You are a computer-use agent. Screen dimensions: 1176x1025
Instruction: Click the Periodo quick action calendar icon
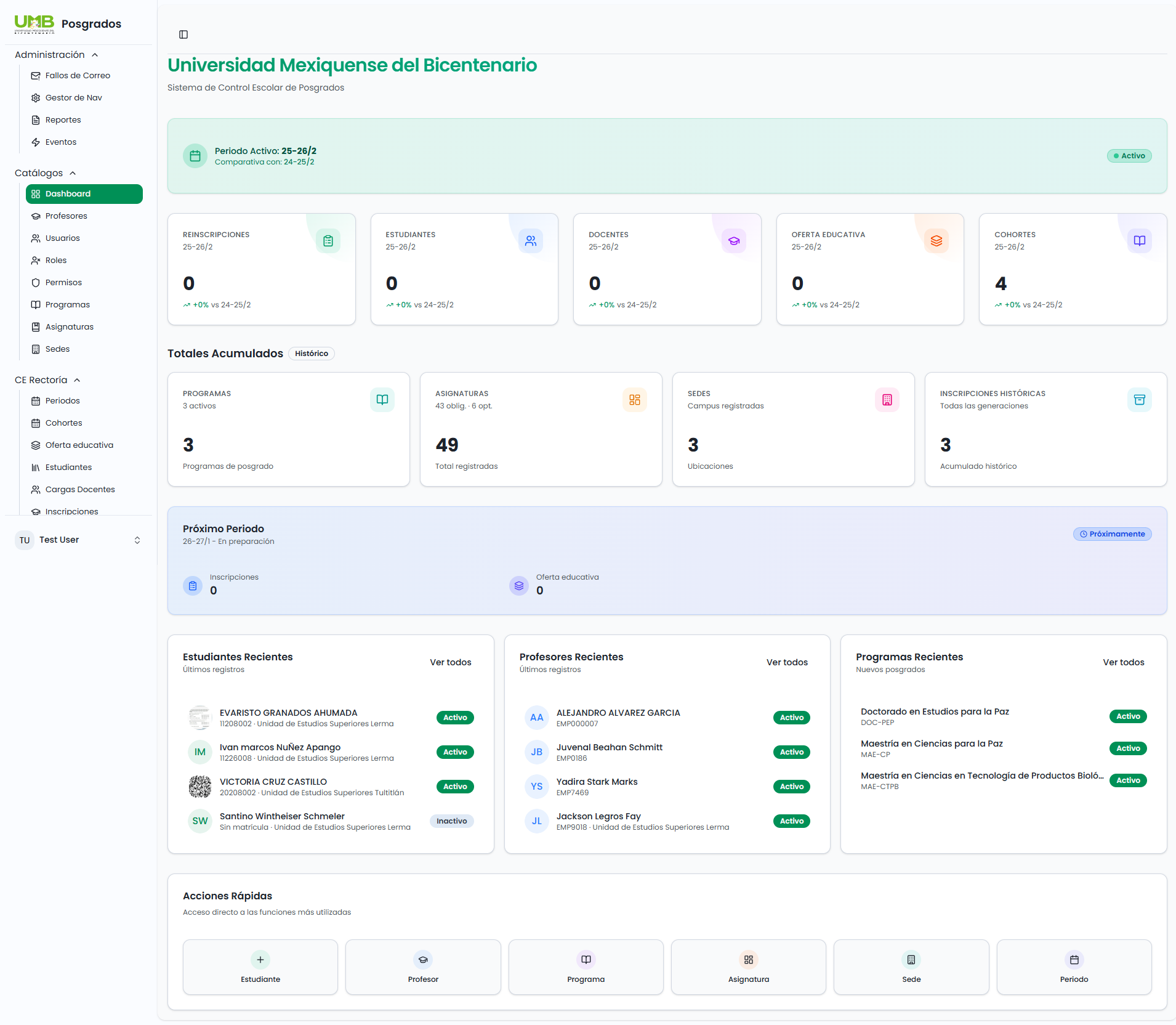point(1074,960)
